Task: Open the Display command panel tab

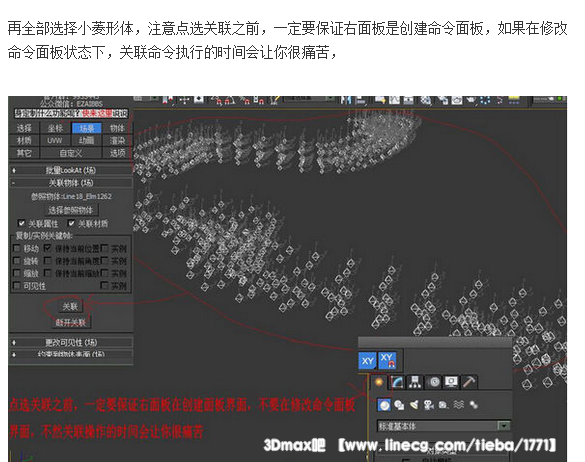Action: point(451,382)
